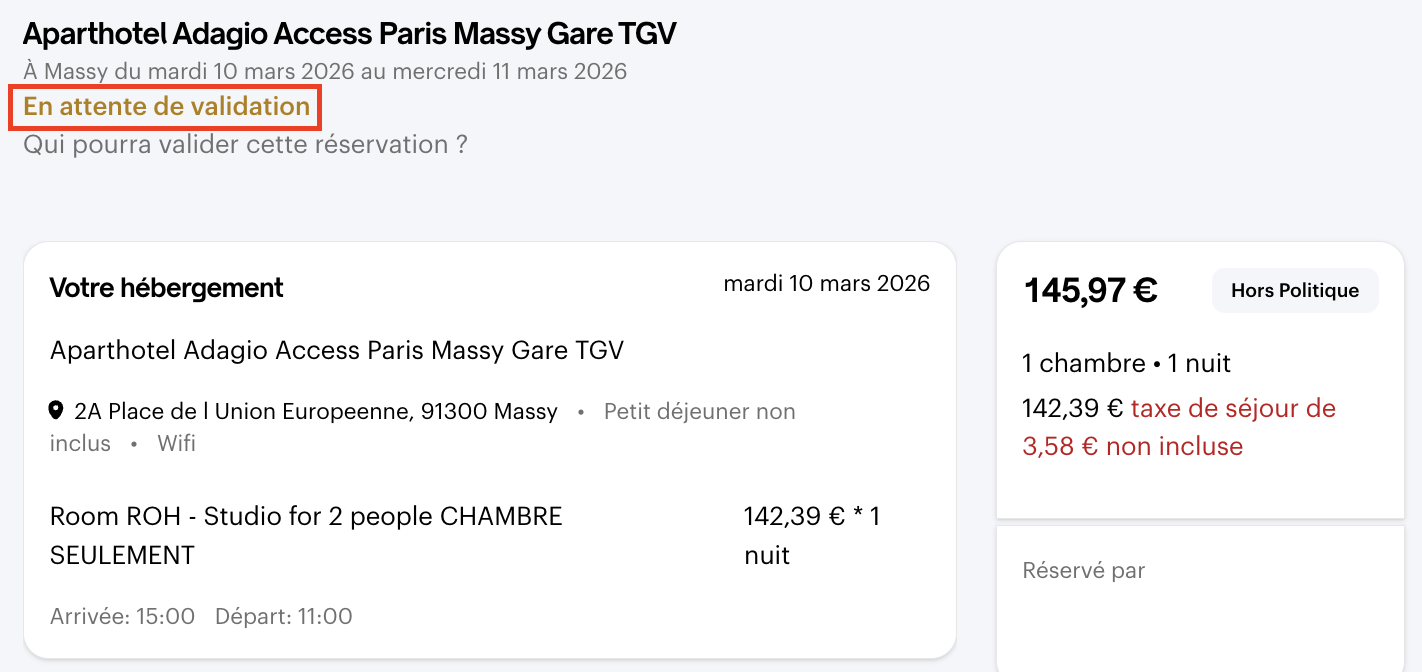Click the total price "145,97 €"
Image resolution: width=1422 pixels, height=672 pixels.
[x=1090, y=291]
